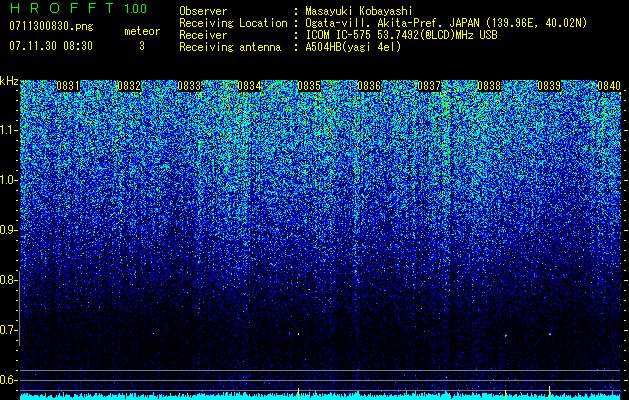Click the 0840 time marker
The height and width of the screenshot is (400, 629).
pos(609,86)
